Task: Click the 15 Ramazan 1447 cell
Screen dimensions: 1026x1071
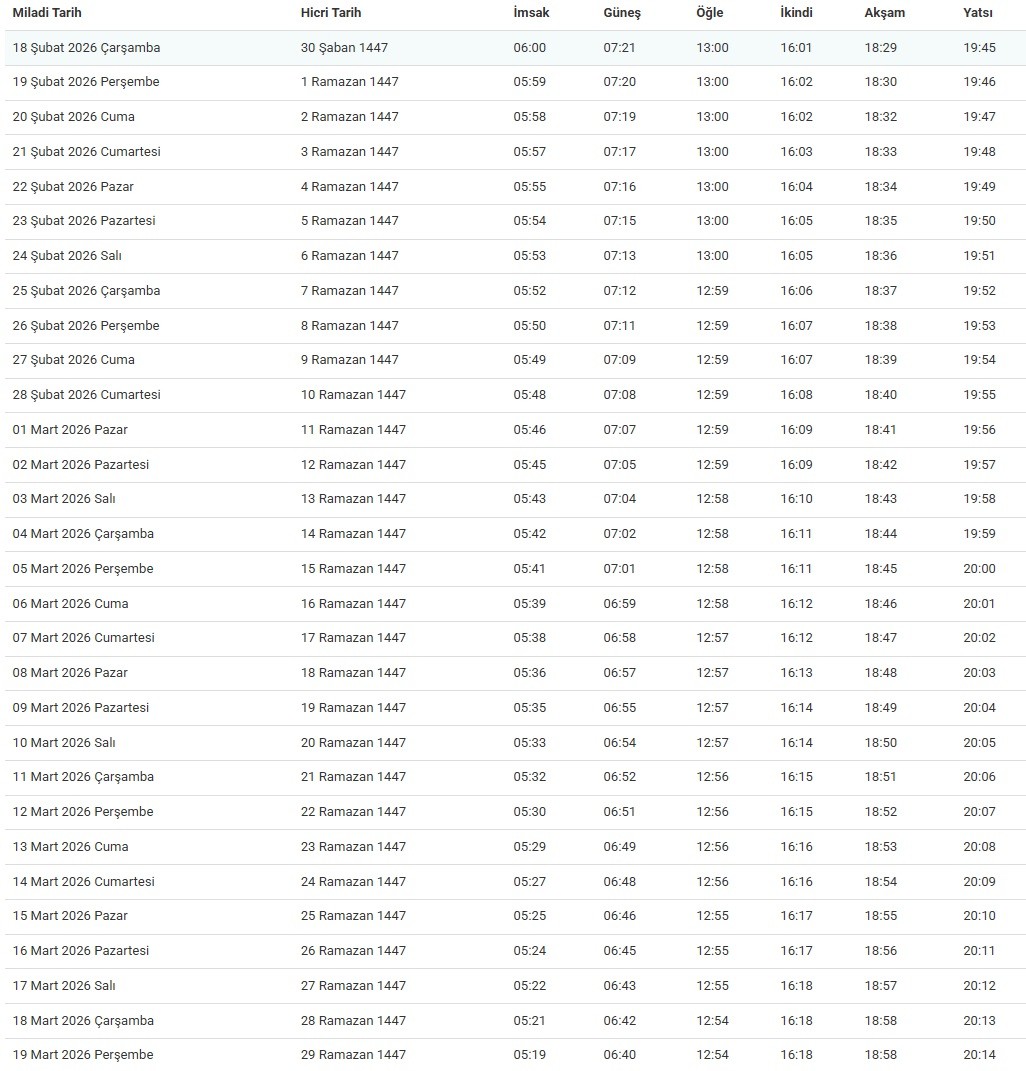Action: pyautogui.click(x=353, y=569)
